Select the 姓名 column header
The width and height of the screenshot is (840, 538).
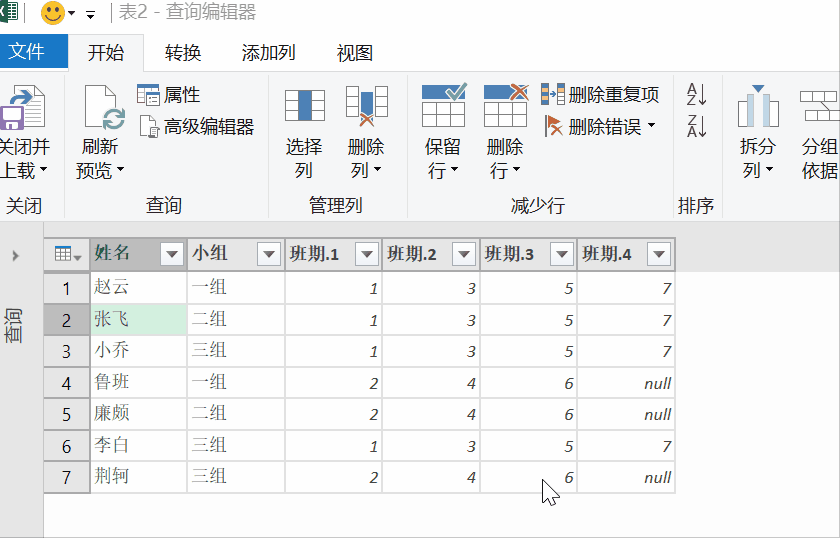pos(139,253)
